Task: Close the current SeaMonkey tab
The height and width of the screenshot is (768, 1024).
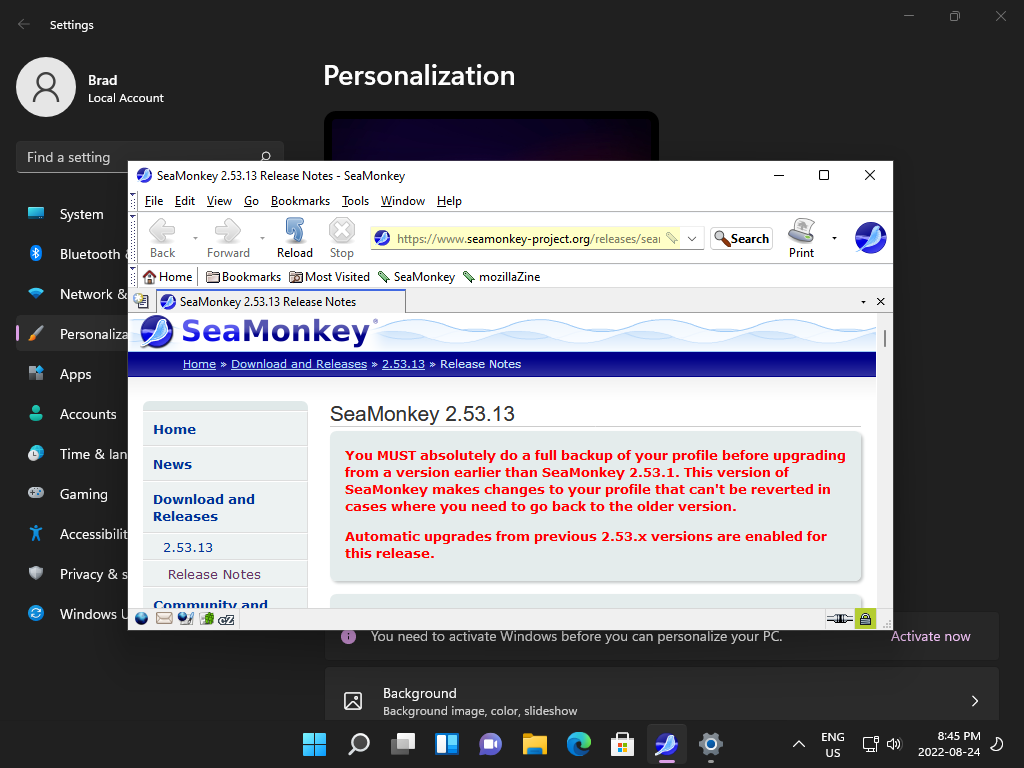Action: (880, 301)
